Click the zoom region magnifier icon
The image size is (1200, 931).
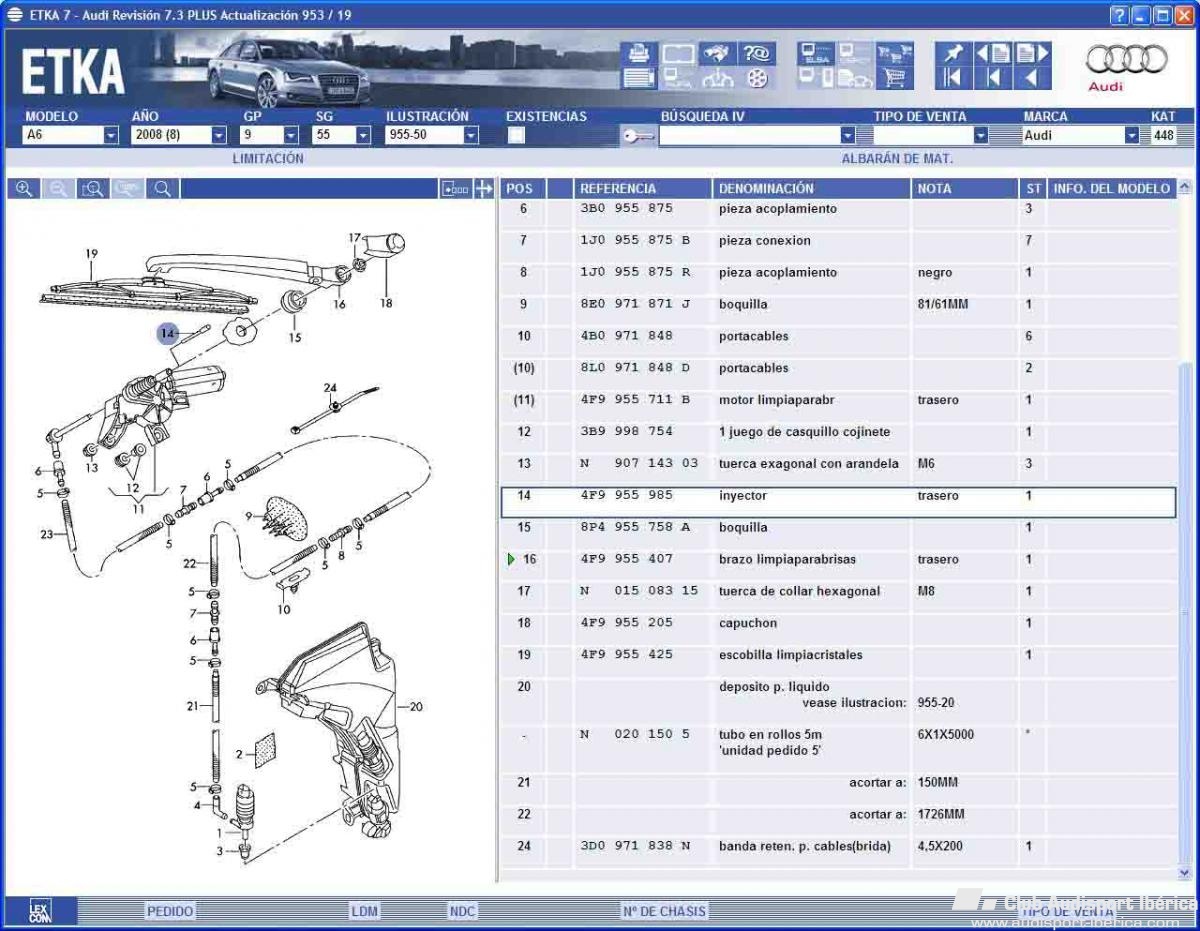[92, 188]
